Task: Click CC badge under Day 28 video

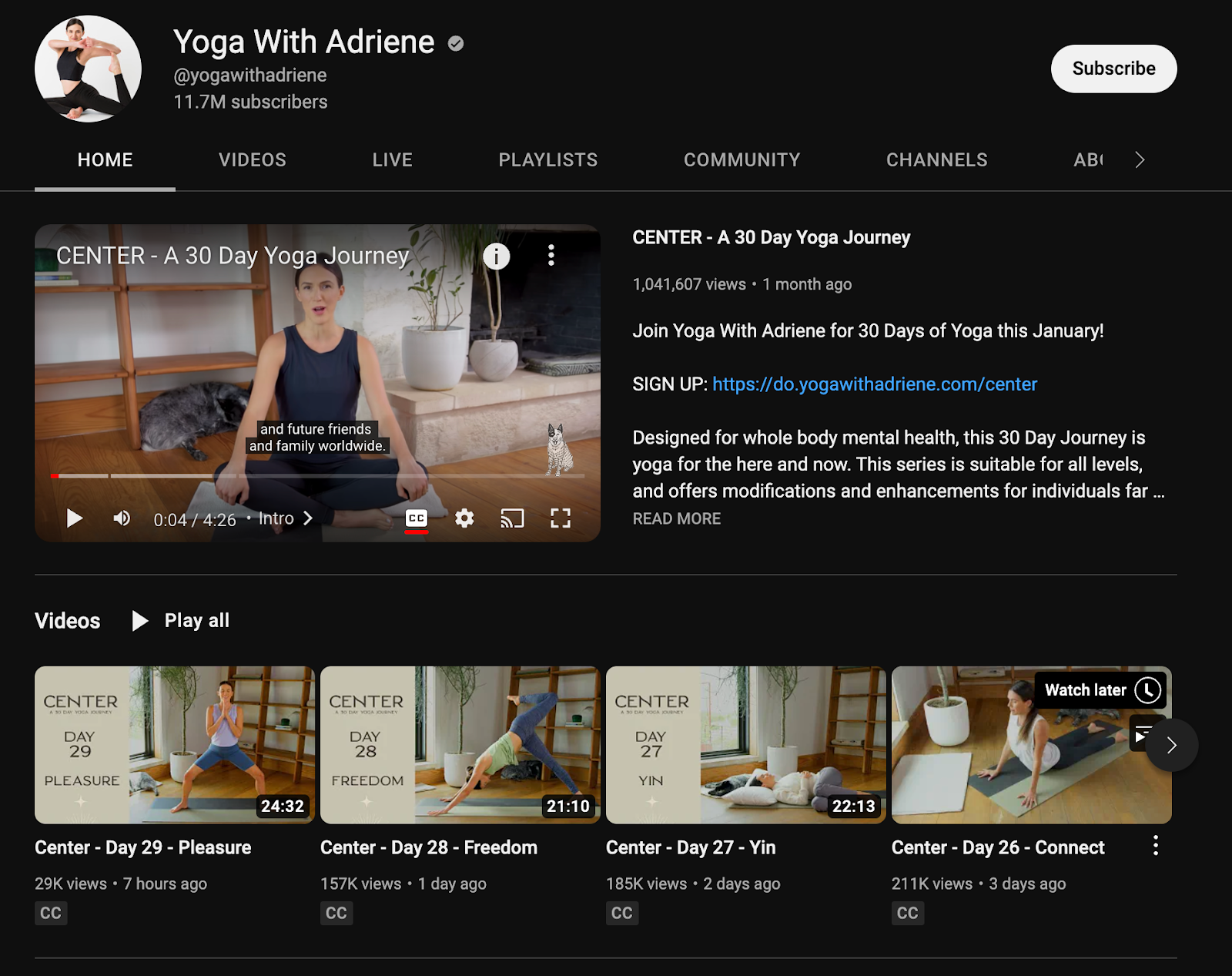Action: (x=336, y=913)
